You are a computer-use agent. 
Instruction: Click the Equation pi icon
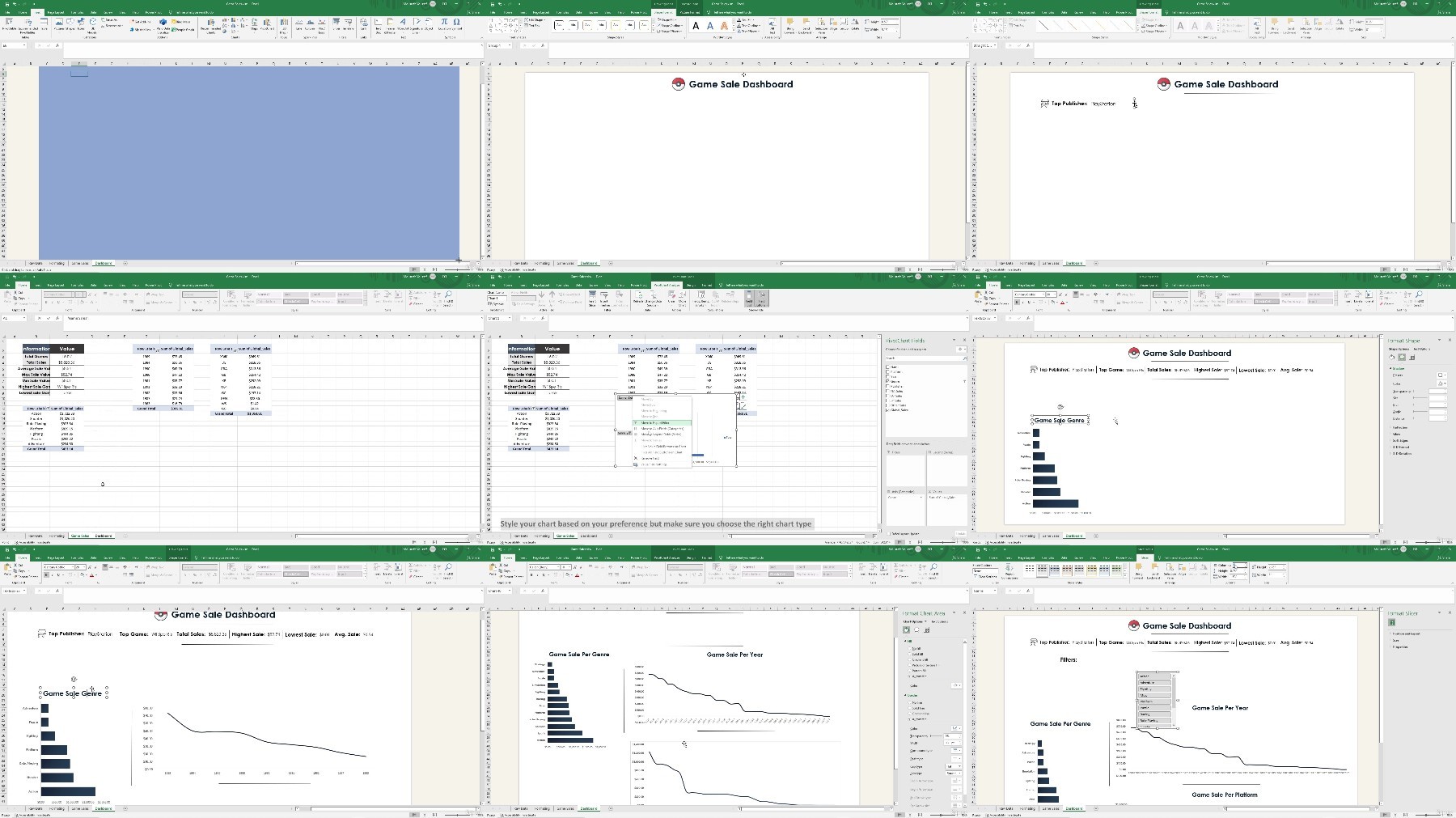click(x=443, y=24)
